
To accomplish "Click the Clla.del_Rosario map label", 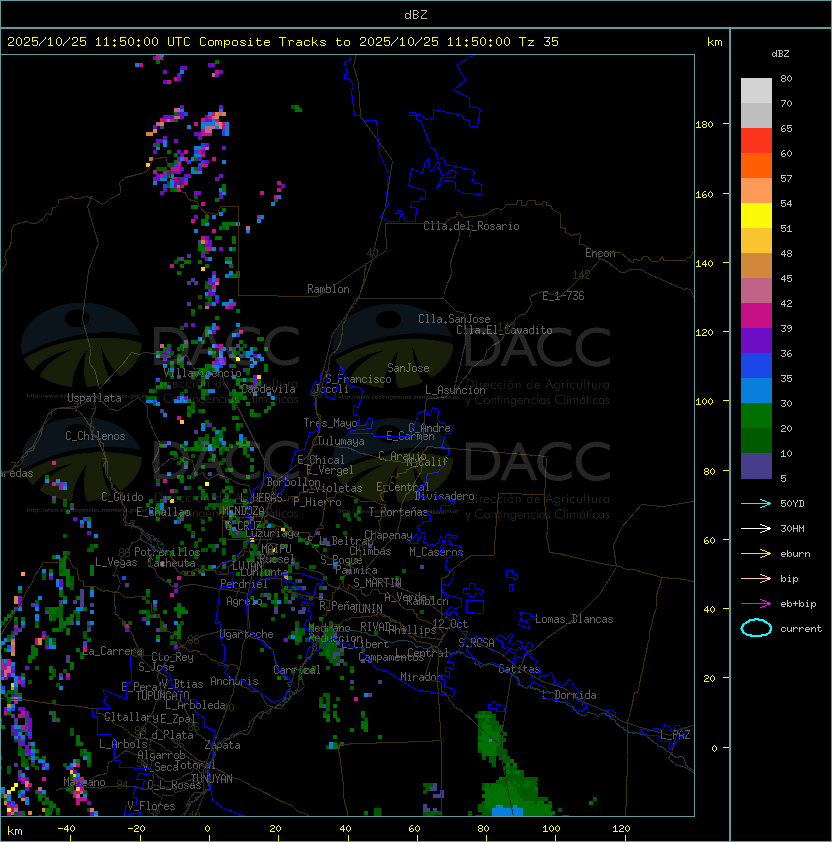I will pos(471,226).
